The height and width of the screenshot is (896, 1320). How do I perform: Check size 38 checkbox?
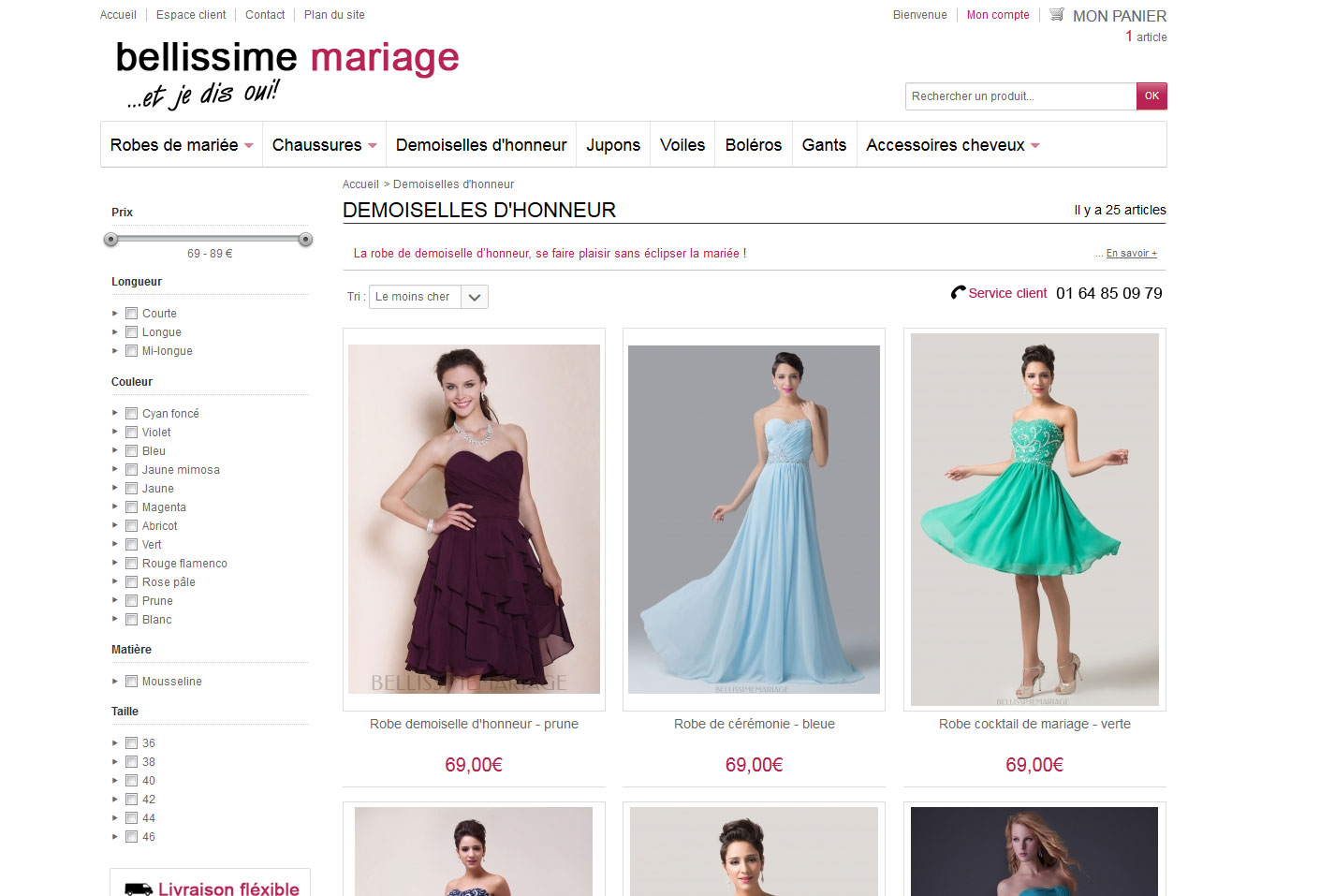point(132,762)
